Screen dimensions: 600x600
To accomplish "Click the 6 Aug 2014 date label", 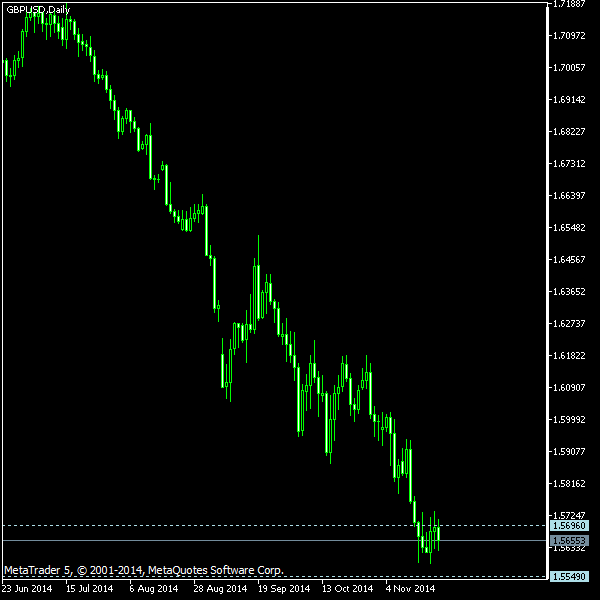I will tap(154, 589).
